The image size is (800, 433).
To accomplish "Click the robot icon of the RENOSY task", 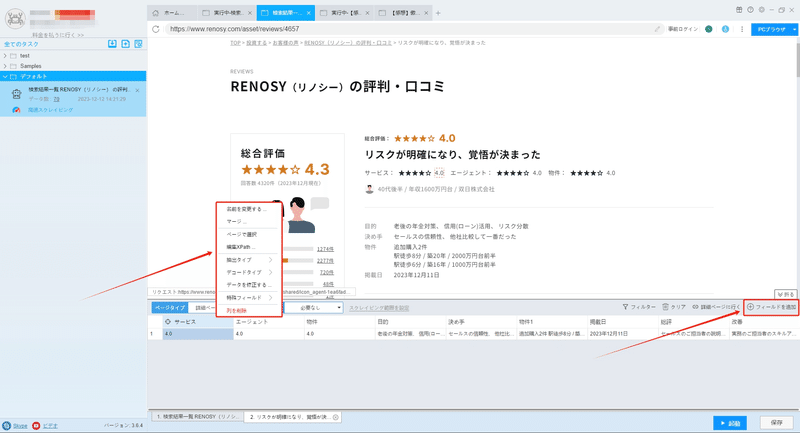I will click(x=16, y=94).
